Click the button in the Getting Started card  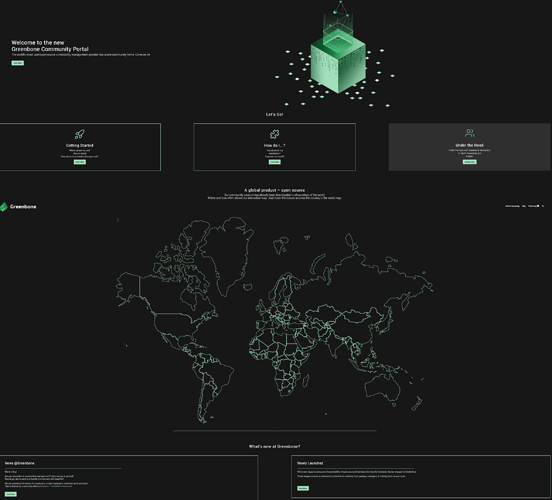point(80,162)
